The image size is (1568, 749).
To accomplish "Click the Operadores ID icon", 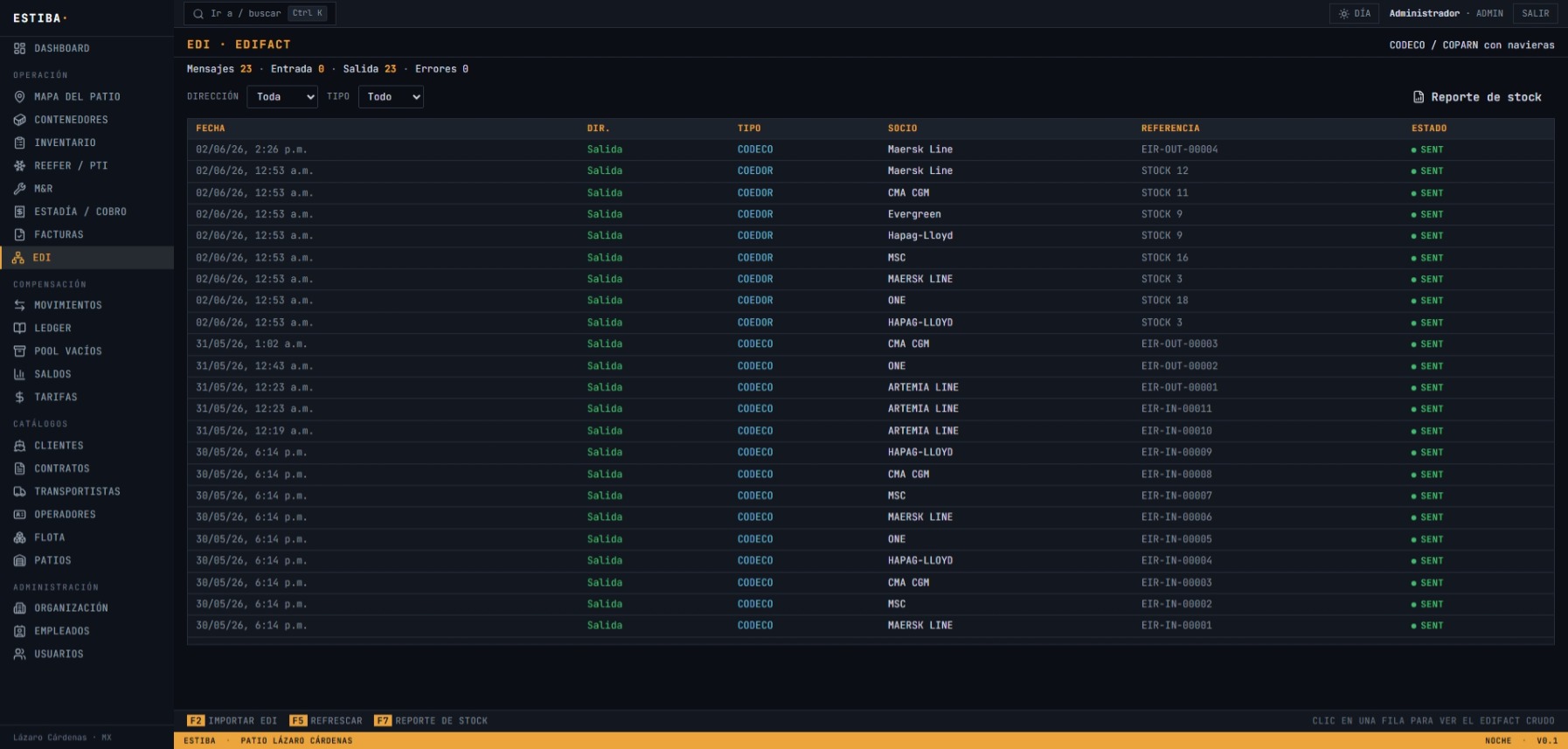I will pos(19,515).
